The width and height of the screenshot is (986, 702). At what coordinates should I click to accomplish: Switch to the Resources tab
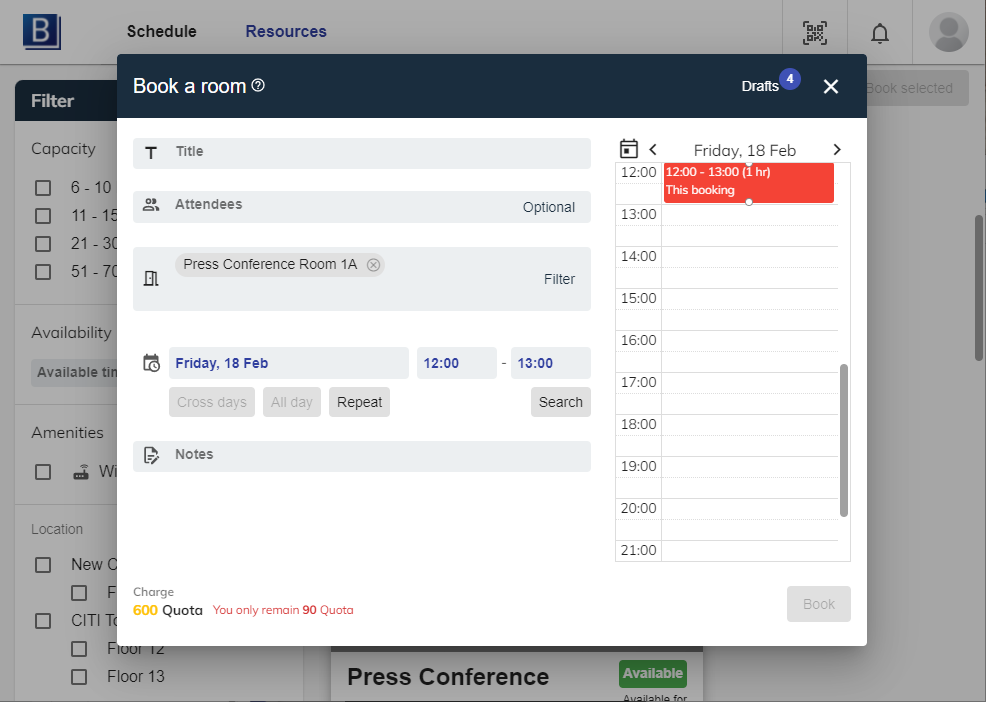coord(286,32)
